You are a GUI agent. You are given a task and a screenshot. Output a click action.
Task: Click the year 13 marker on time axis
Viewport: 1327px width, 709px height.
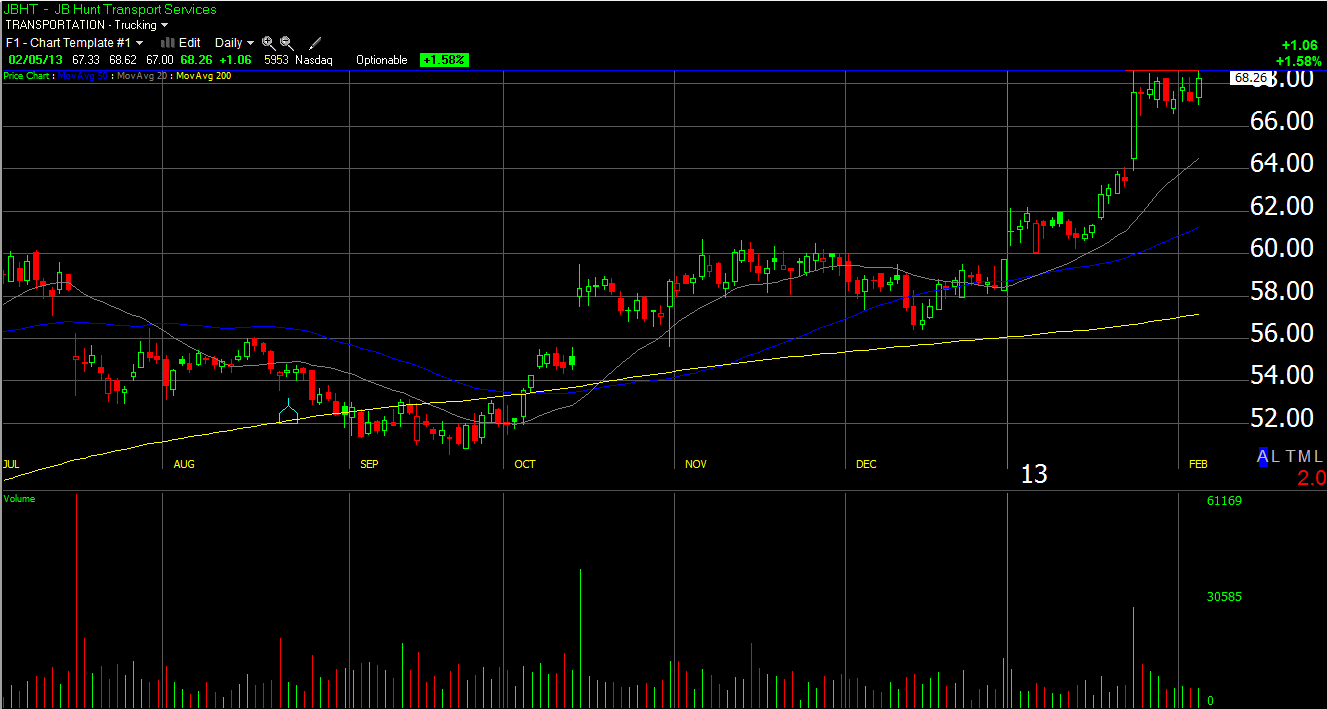(1034, 474)
